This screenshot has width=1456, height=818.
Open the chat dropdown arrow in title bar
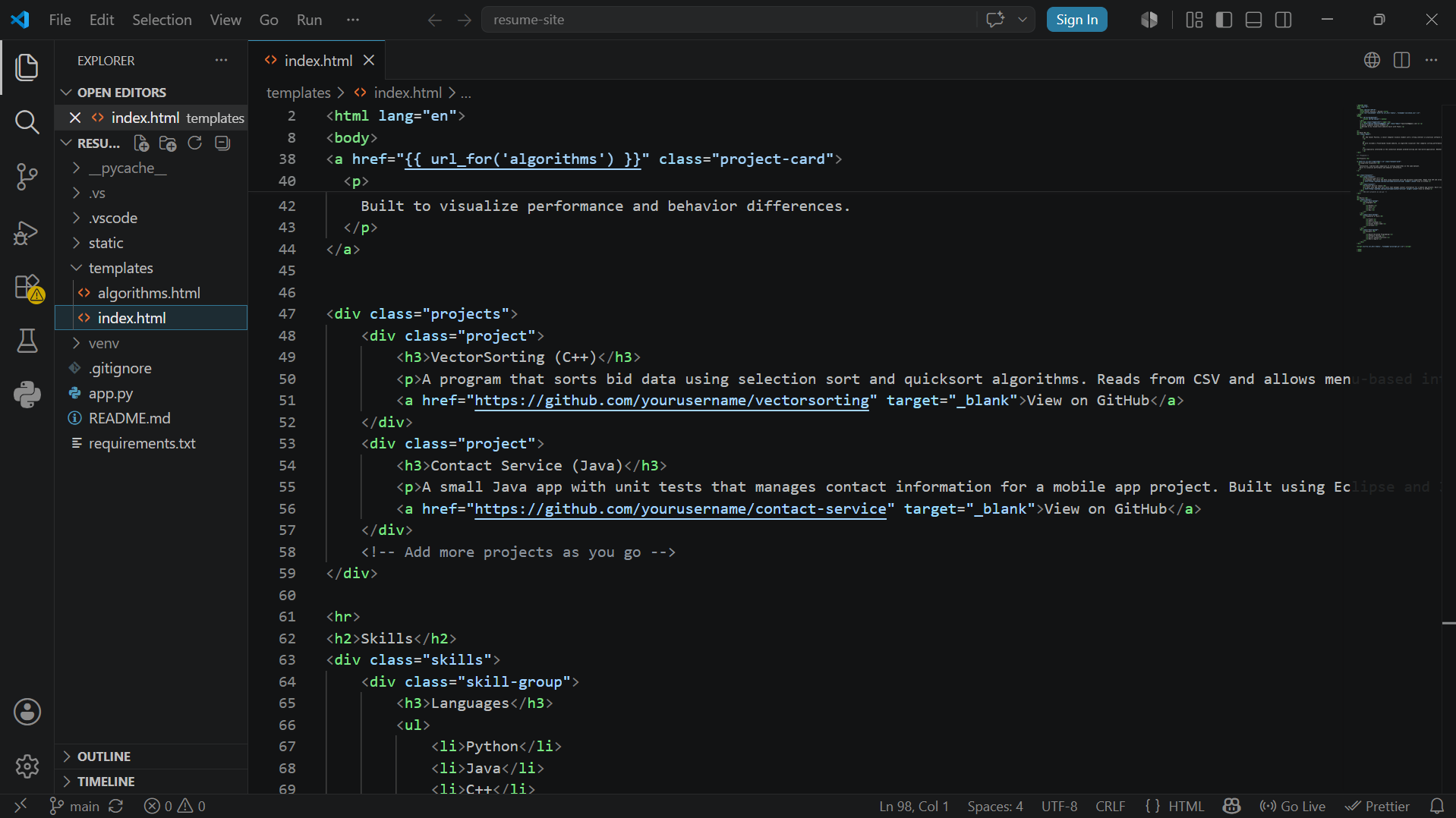click(1023, 20)
